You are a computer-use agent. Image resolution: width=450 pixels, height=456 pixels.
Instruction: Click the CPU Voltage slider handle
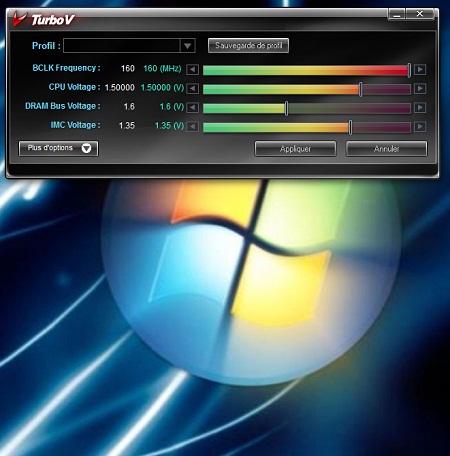[361, 89]
